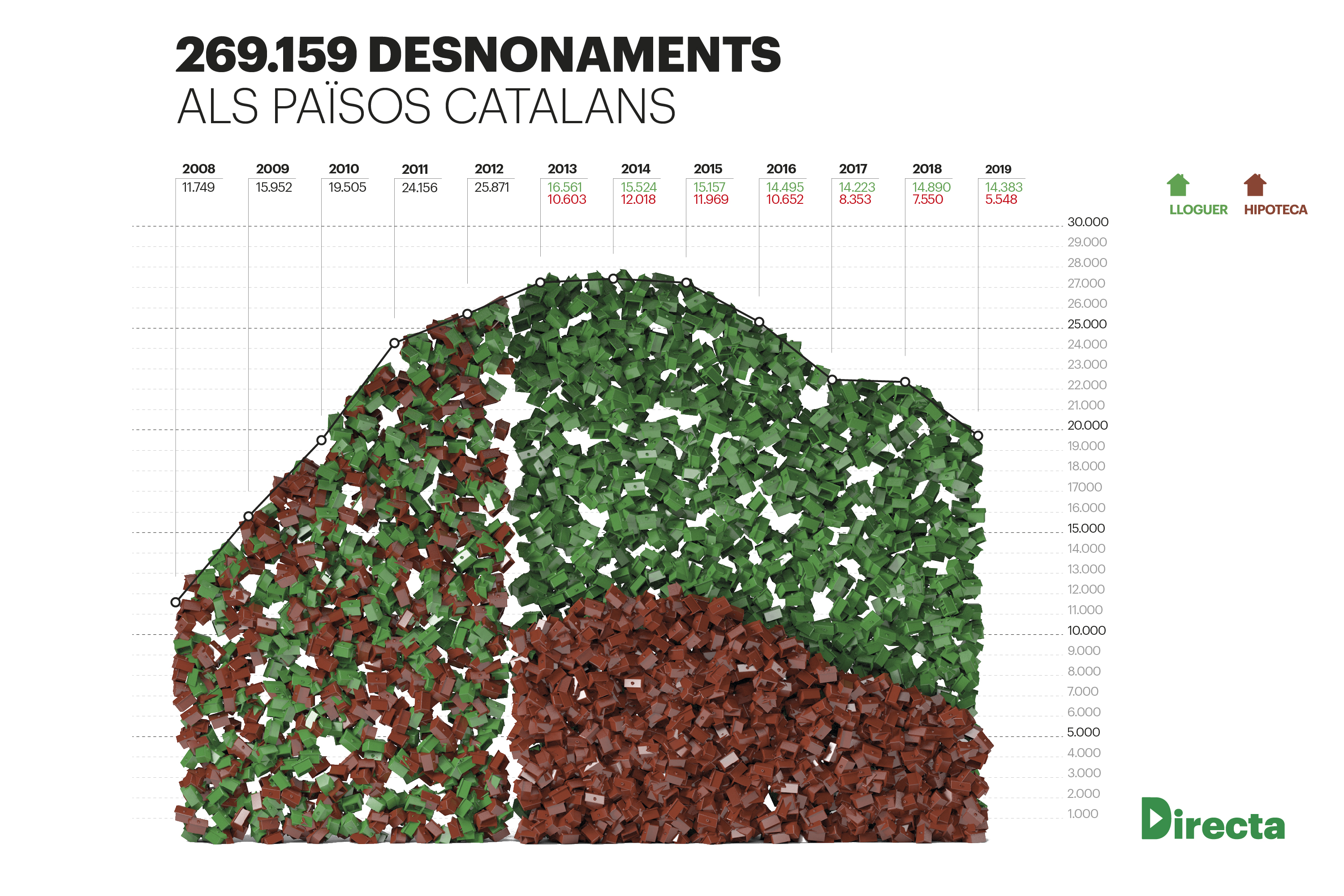Click the ALS PAÏSOS CATALANS subtitle

[426, 106]
